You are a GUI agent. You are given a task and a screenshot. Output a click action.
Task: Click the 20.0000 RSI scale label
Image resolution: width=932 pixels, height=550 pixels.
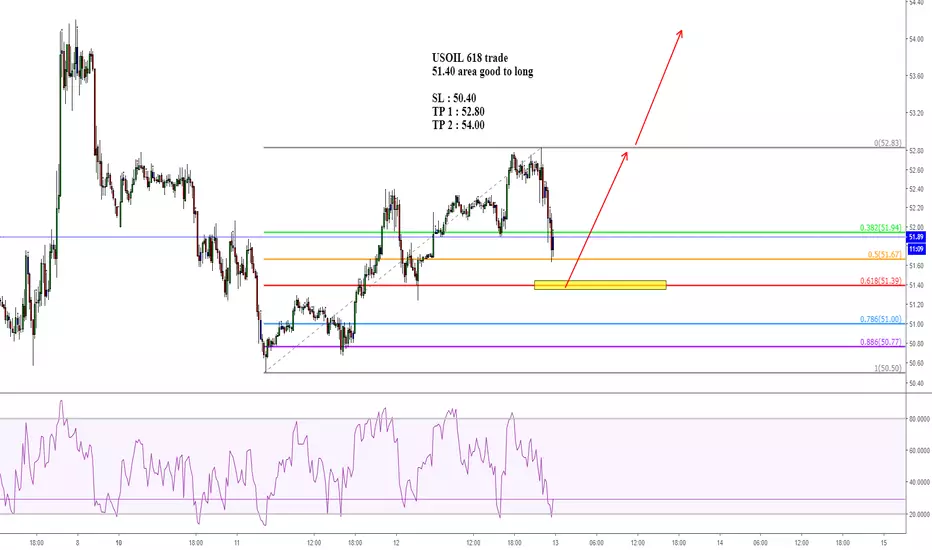pos(919,514)
